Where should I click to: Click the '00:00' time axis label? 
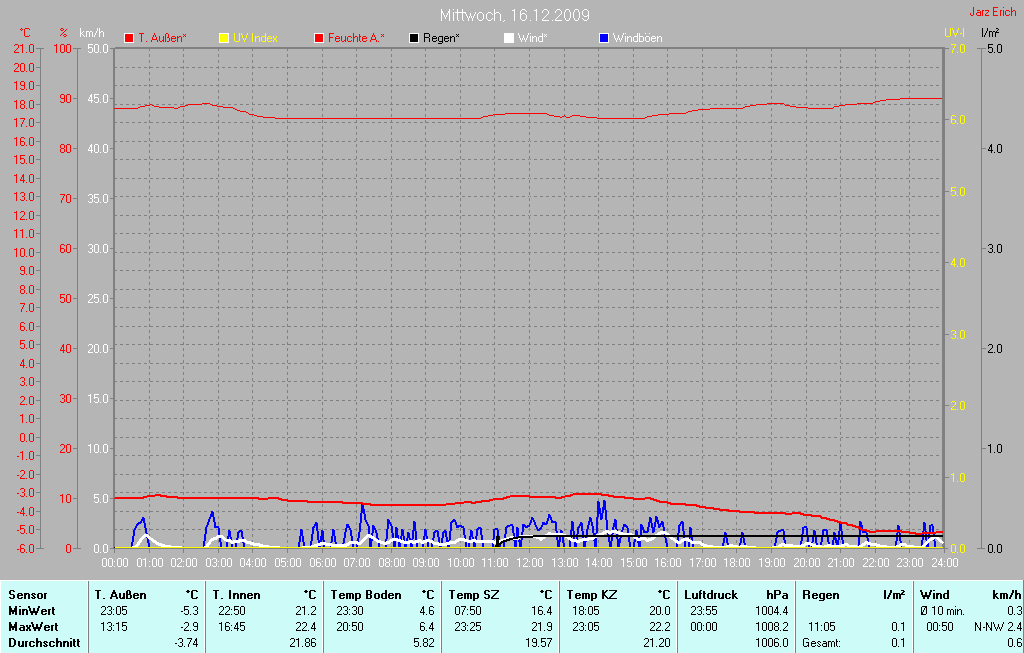(115, 562)
